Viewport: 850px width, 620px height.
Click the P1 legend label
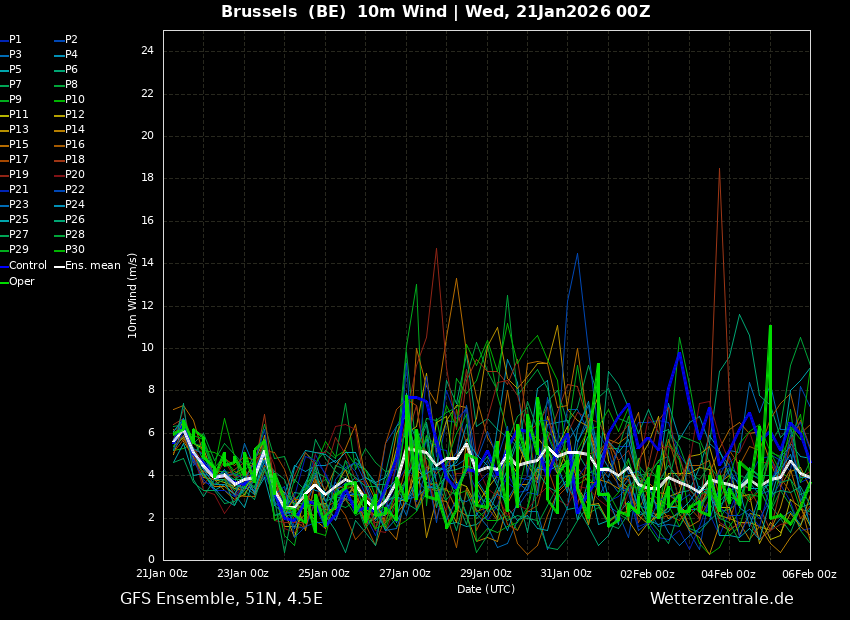[x=15, y=40]
